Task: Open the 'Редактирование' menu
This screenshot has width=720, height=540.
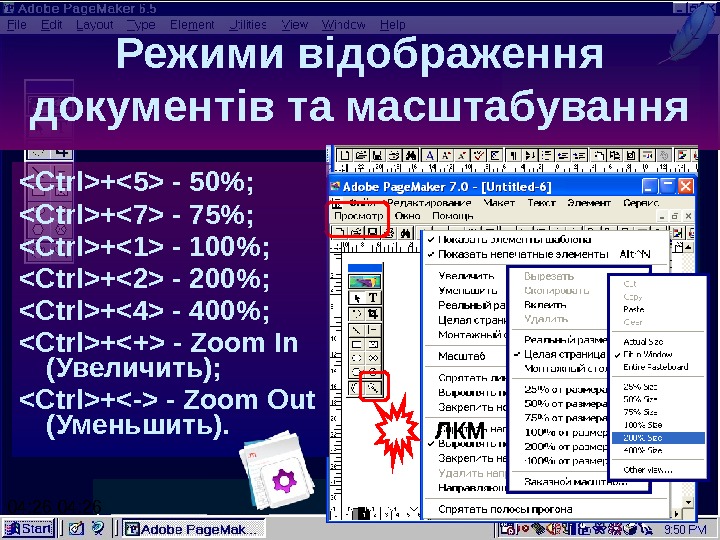Action: [x=429, y=202]
